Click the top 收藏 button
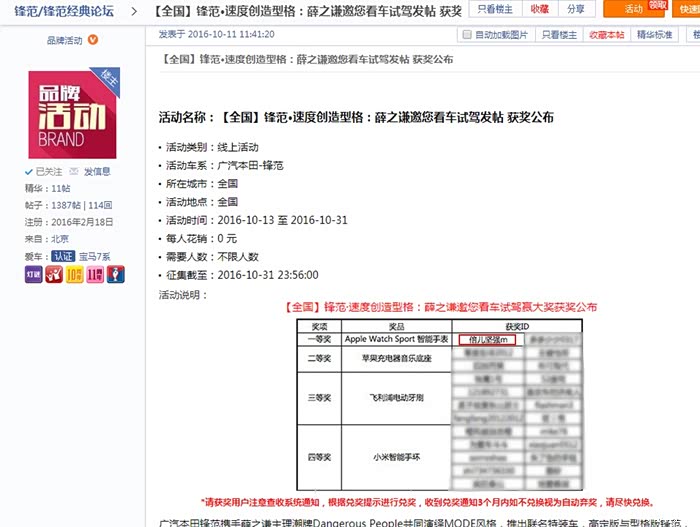 [539, 9]
